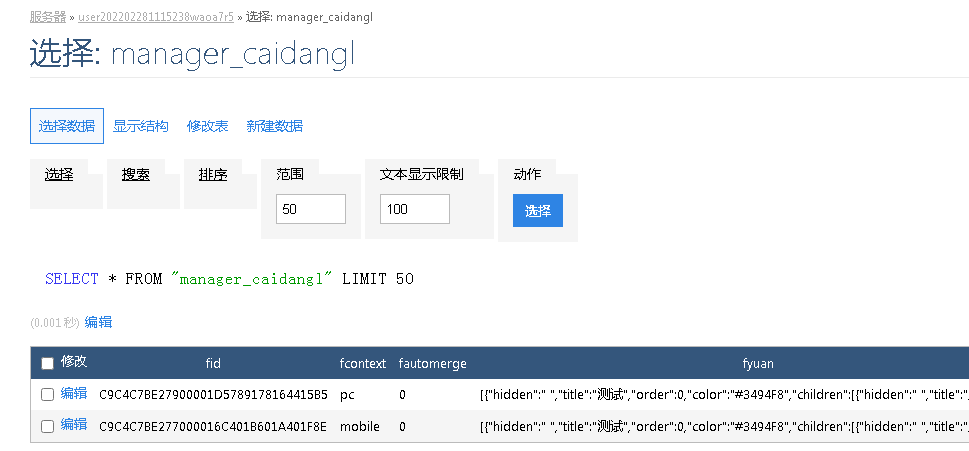Screen dimensions: 969x451
Task: Open the 显示结构 tab
Action: click(141, 126)
